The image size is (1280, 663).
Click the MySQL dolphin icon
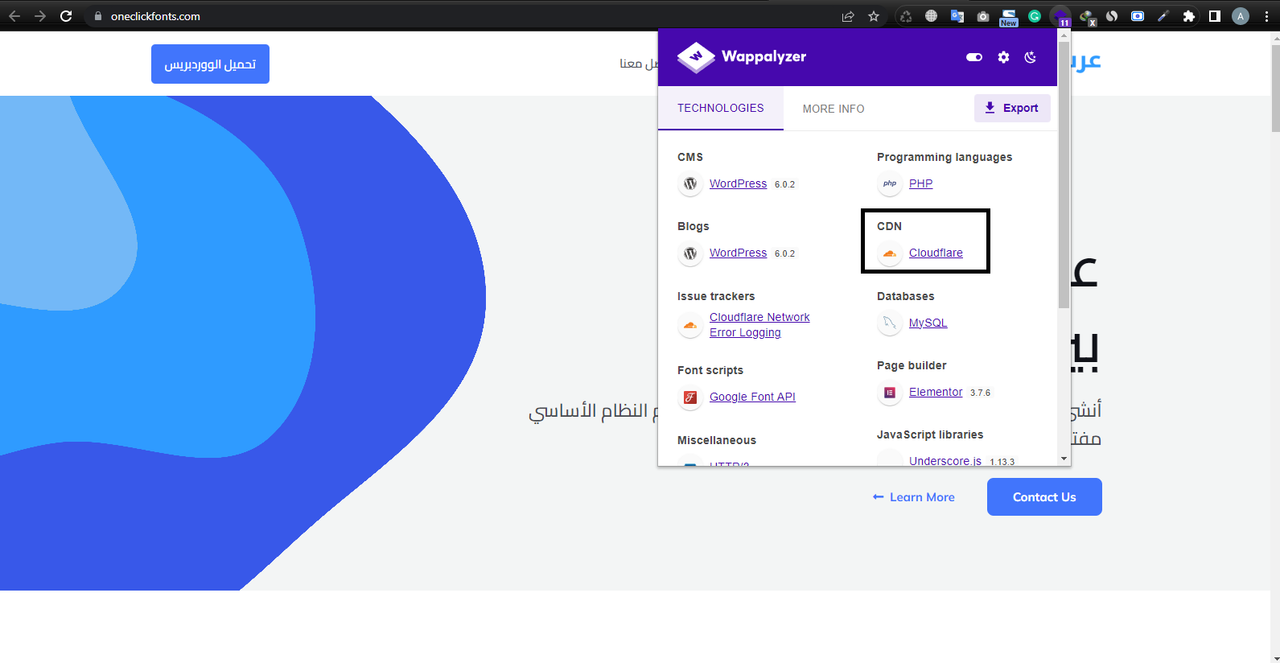click(889, 323)
